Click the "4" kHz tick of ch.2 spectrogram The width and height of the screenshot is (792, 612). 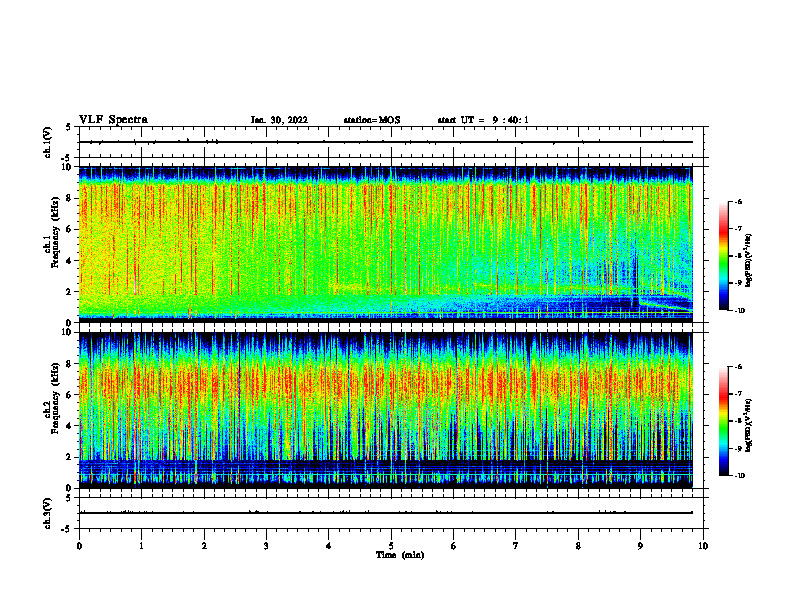coord(70,426)
